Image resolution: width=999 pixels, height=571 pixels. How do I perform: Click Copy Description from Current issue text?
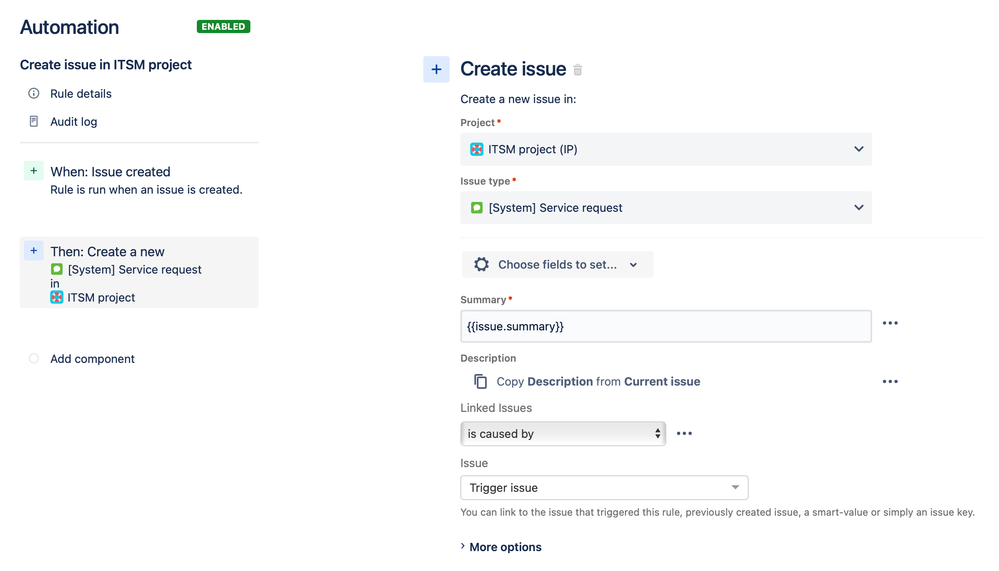click(x=598, y=381)
